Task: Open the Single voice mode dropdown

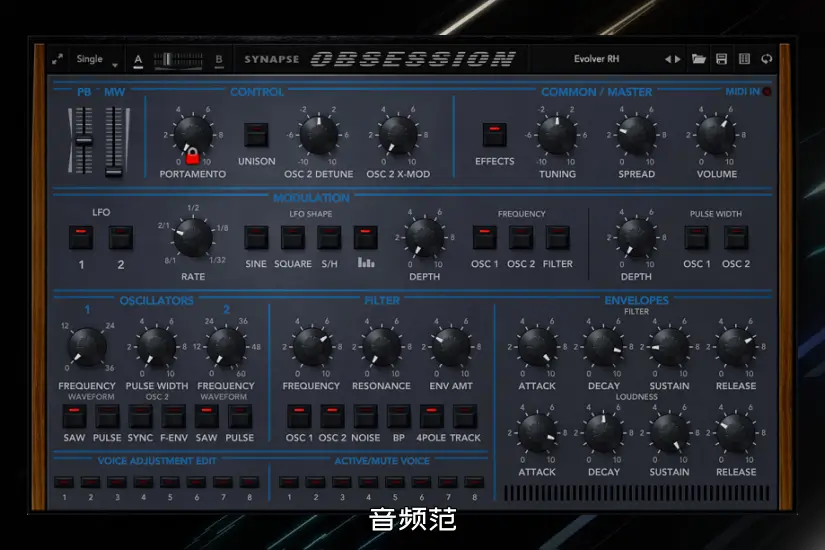Action: coord(97,59)
